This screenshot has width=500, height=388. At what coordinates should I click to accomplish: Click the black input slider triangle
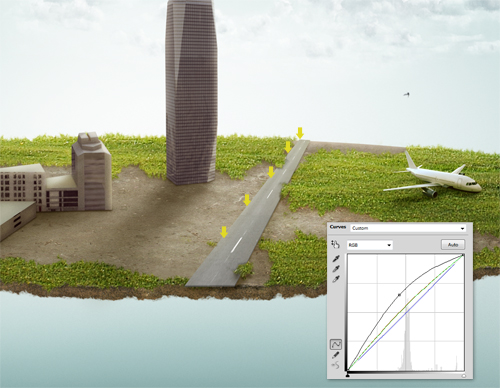point(348,375)
